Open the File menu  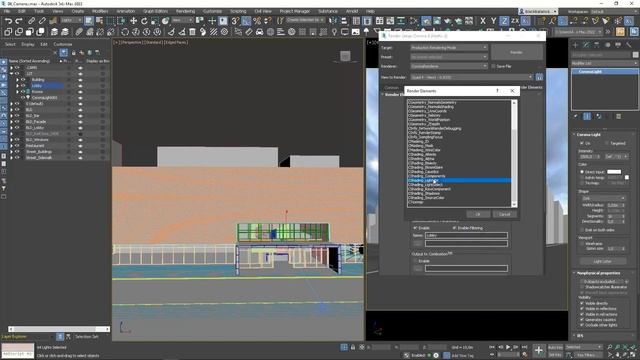[x=7, y=11]
